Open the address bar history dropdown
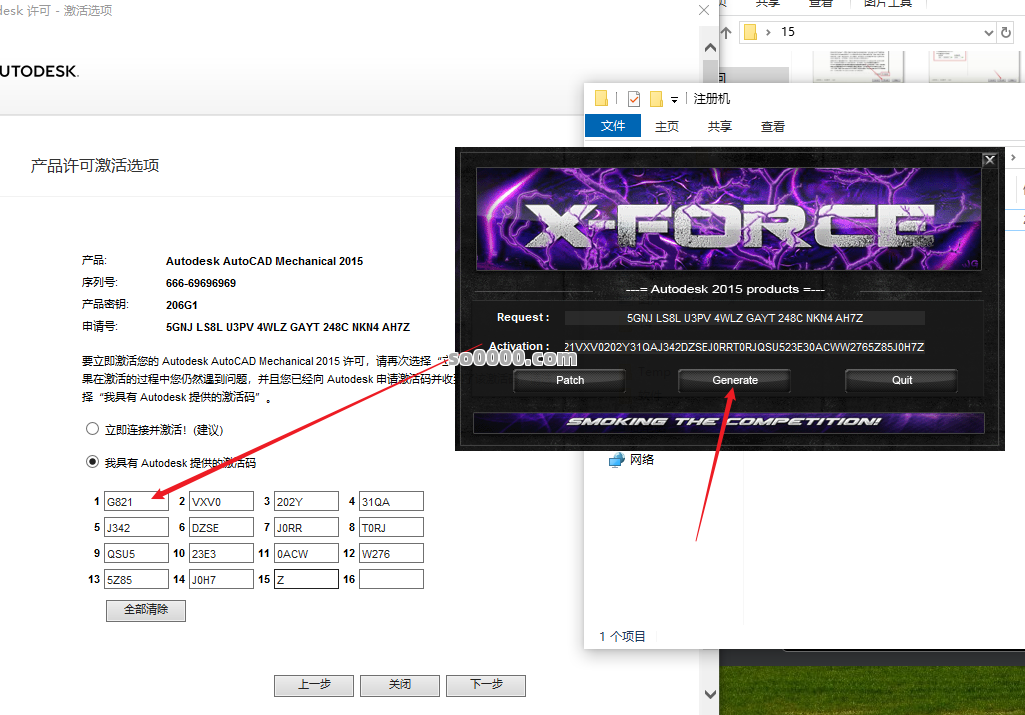Viewport: 1025px width, 715px height. [987, 32]
